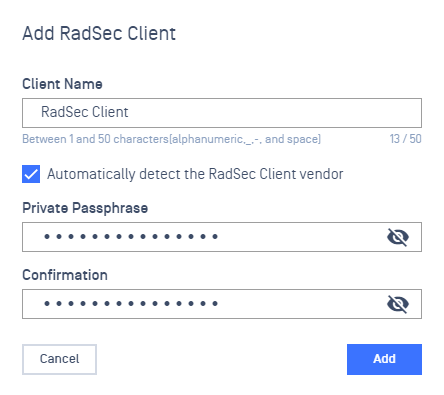This screenshot has height=395, width=444.
Task: Click the Add button
Action: coord(384,359)
